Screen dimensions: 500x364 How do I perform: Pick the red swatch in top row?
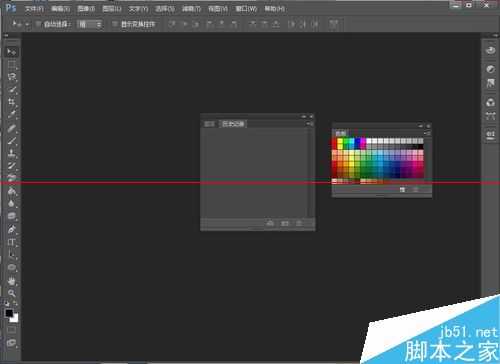(334, 141)
